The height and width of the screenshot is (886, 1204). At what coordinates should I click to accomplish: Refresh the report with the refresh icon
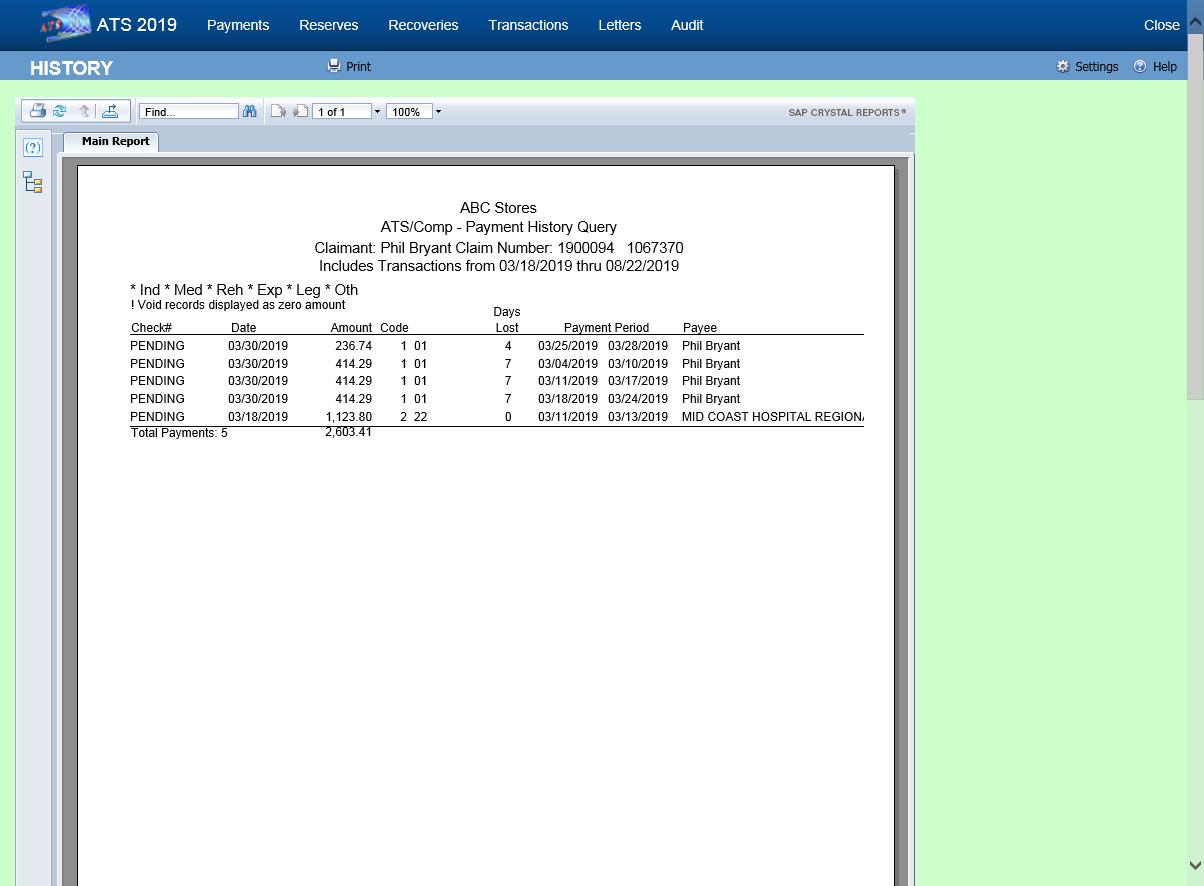[60, 111]
